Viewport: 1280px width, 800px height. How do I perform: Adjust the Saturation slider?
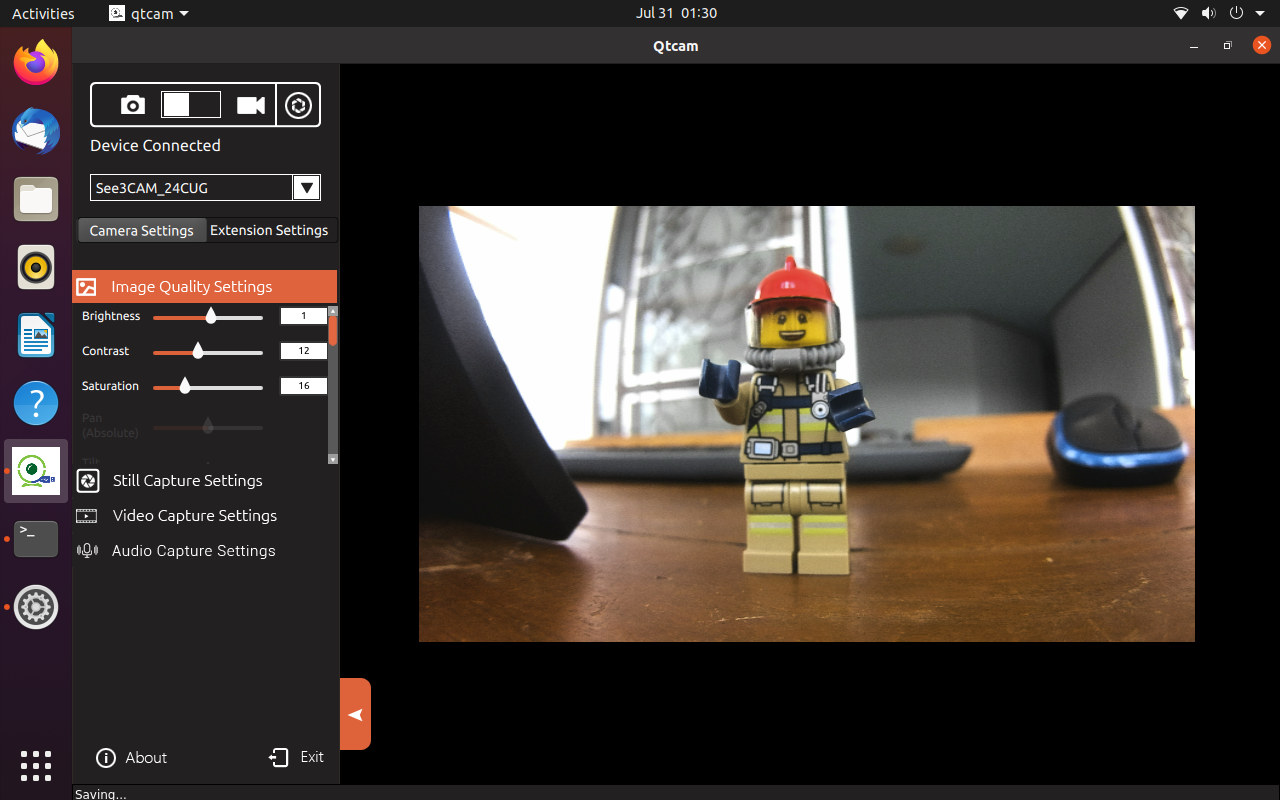(x=208, y=386)
